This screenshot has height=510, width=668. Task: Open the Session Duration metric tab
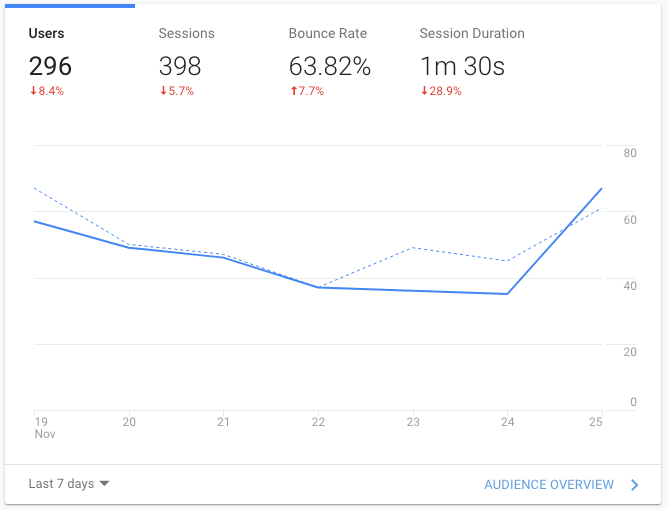click(x=472, y=33)
